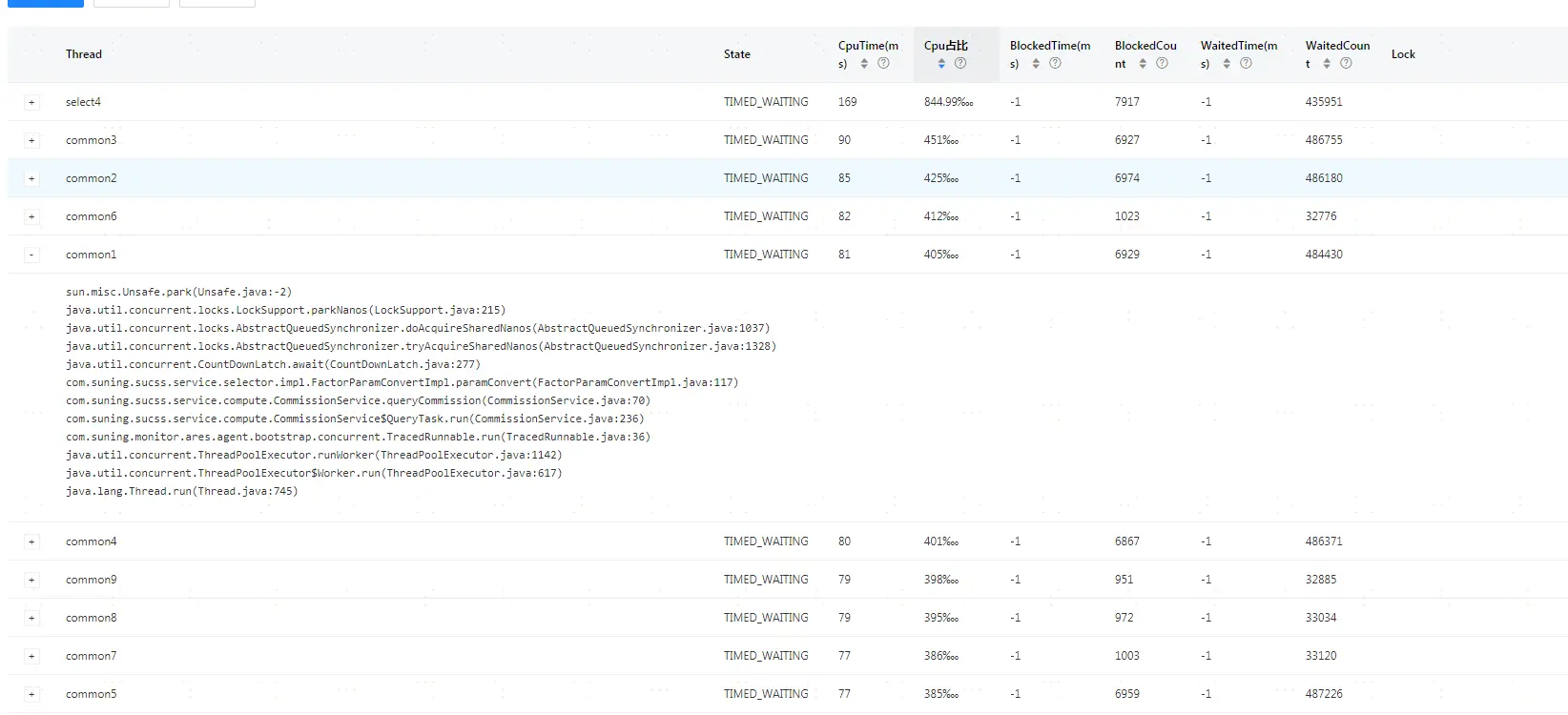Sort by WaitedCount using its arrows

click(x=1327, y=64)
